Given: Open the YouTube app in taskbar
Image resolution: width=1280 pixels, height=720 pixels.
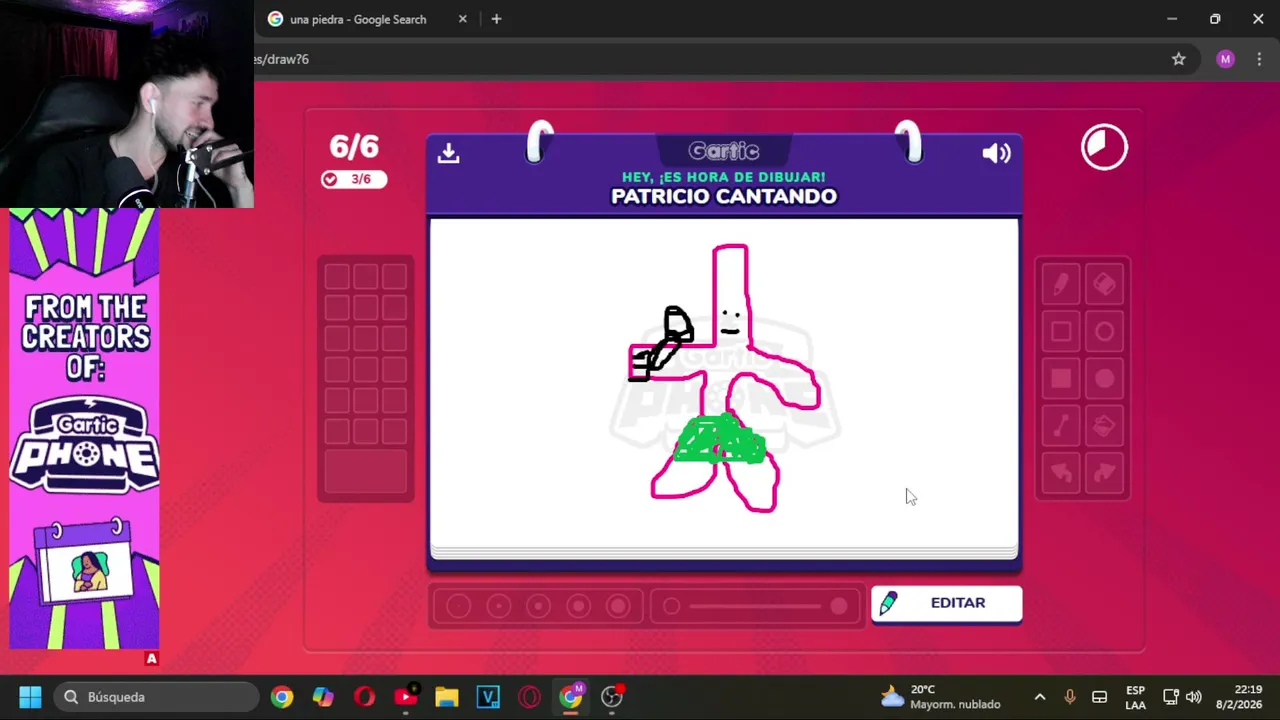Looking at the screenshot, I should 406,697.
